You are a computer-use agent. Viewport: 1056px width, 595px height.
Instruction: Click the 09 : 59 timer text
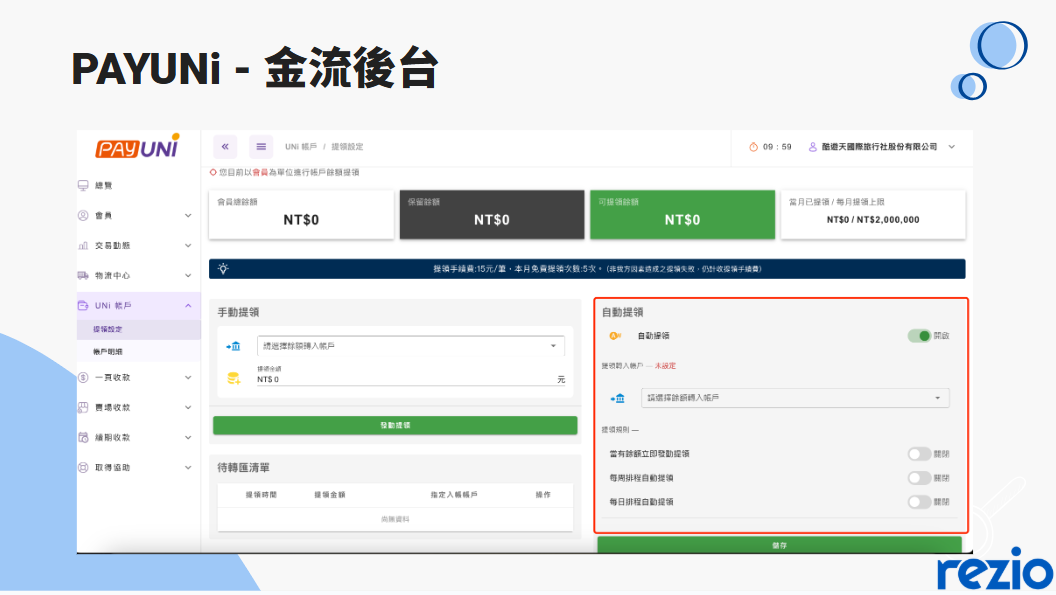pos(777,147)
